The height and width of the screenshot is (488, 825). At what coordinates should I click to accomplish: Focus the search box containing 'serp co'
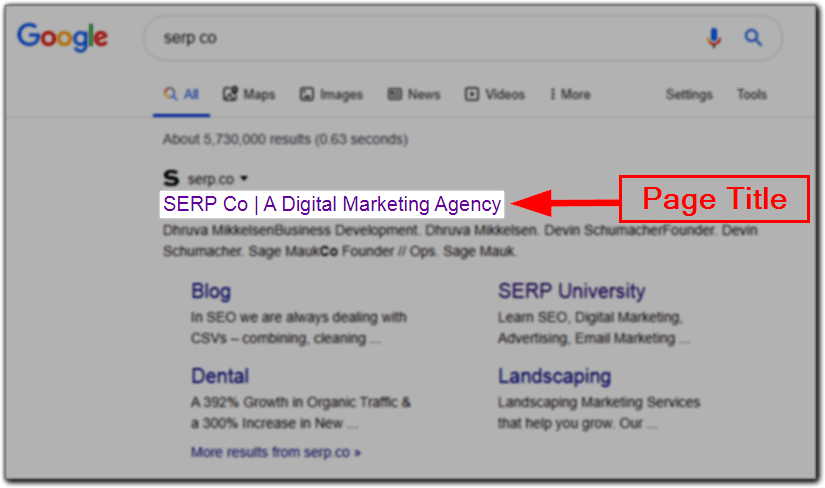click(x=462, y=38)
